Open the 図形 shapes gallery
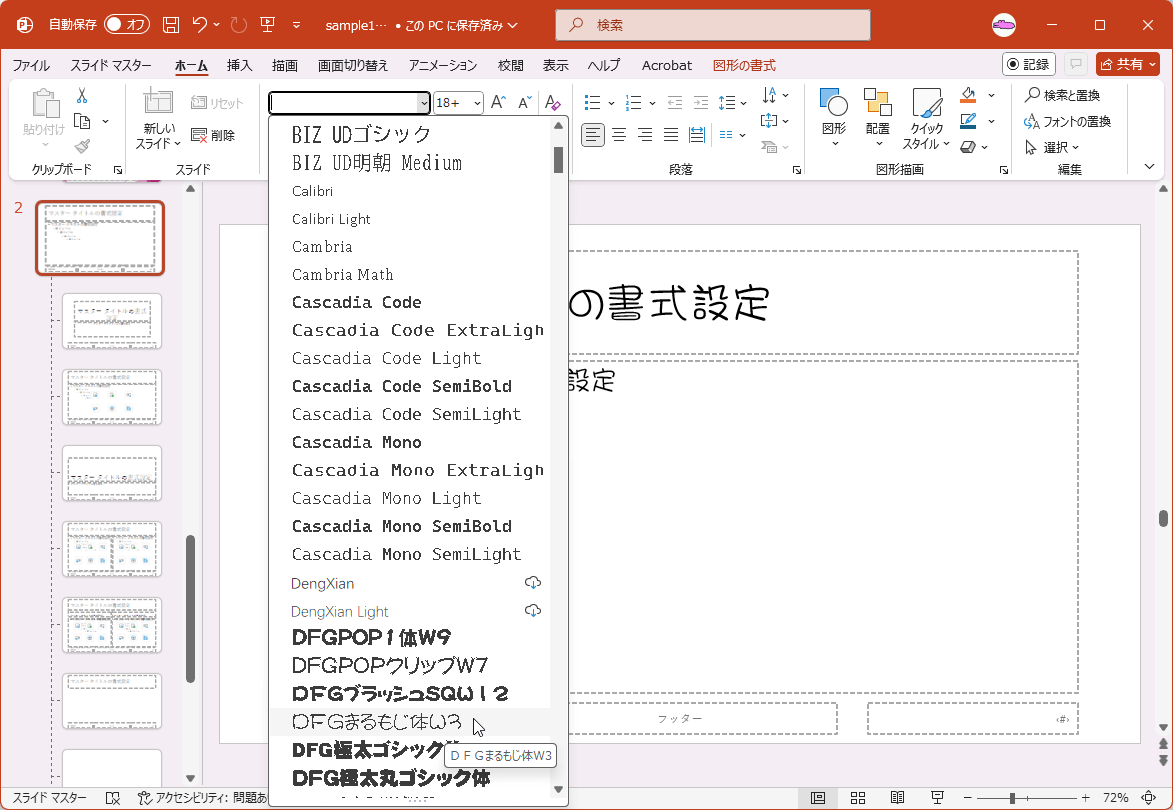 coord(834,118)
